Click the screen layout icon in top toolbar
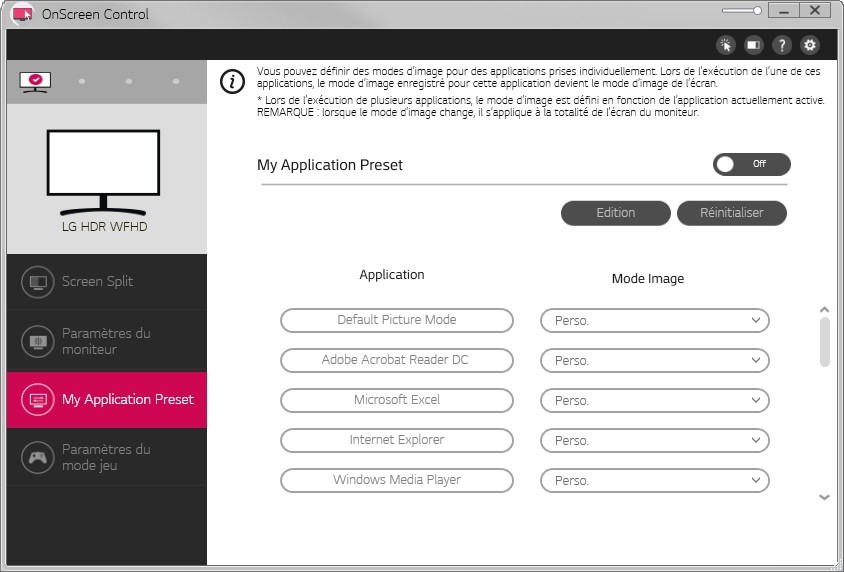844x572 pixels. click(754, 45)
